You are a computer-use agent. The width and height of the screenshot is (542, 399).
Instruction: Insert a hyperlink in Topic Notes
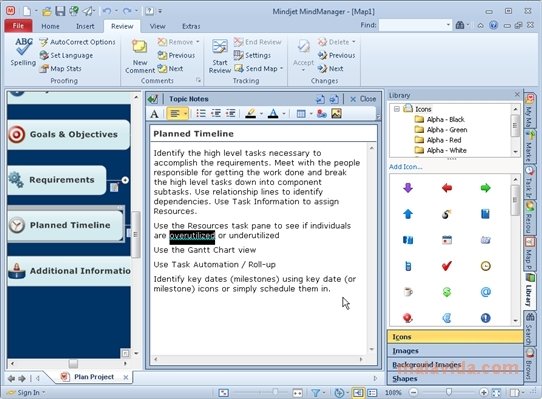pos(321,113)
